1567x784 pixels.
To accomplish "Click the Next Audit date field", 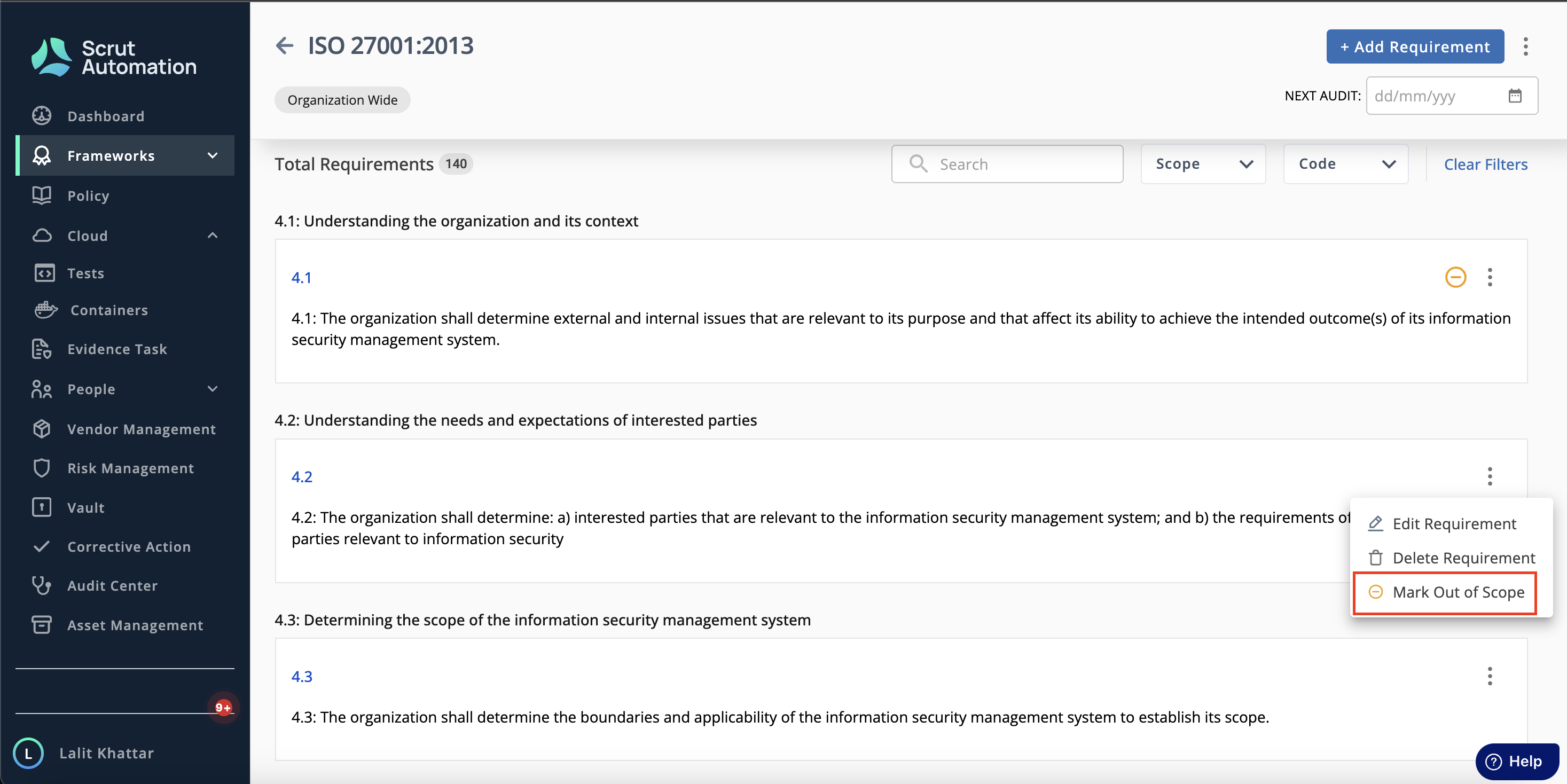I will coord(1452,96).
